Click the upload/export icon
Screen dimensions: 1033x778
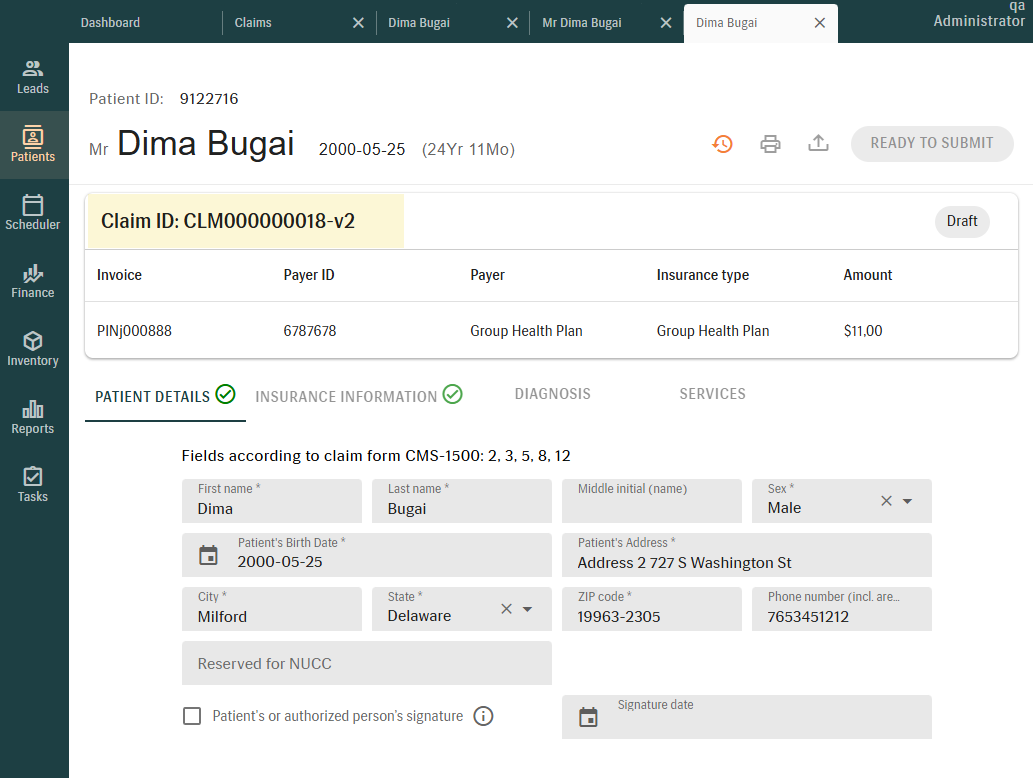coord(818,143)
